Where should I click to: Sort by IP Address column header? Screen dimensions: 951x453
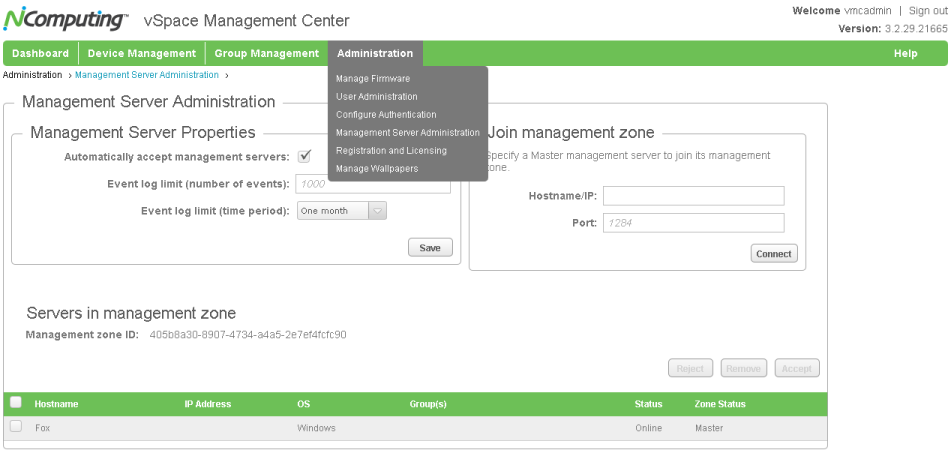[x=207, y=404]
